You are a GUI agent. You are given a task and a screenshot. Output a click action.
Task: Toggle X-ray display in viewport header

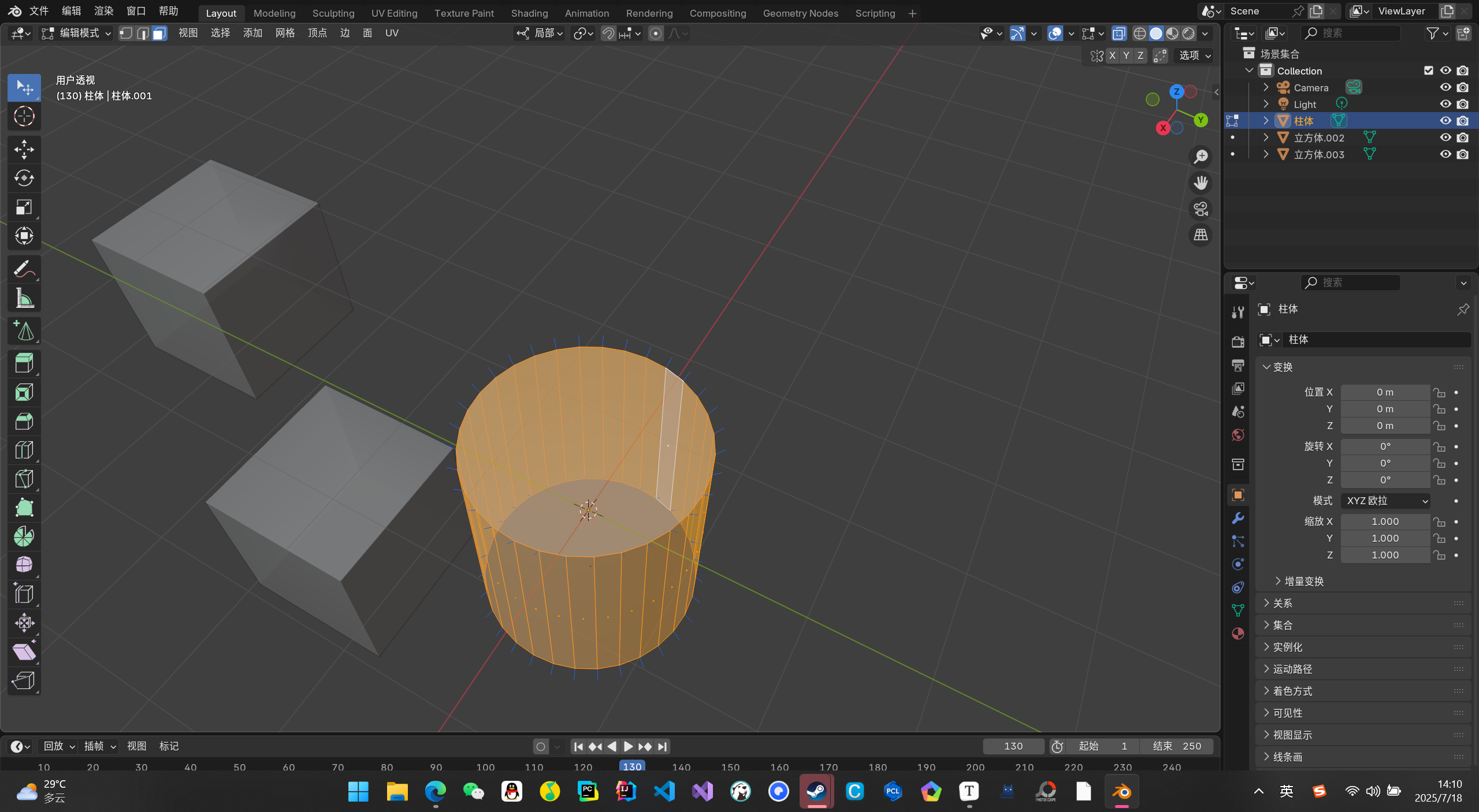point(1118,33)
